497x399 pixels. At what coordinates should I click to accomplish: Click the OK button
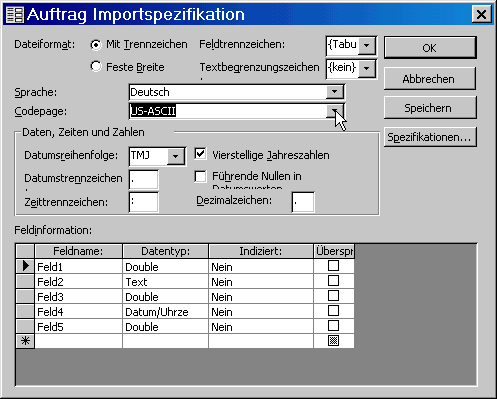click(x=430, y=48)
